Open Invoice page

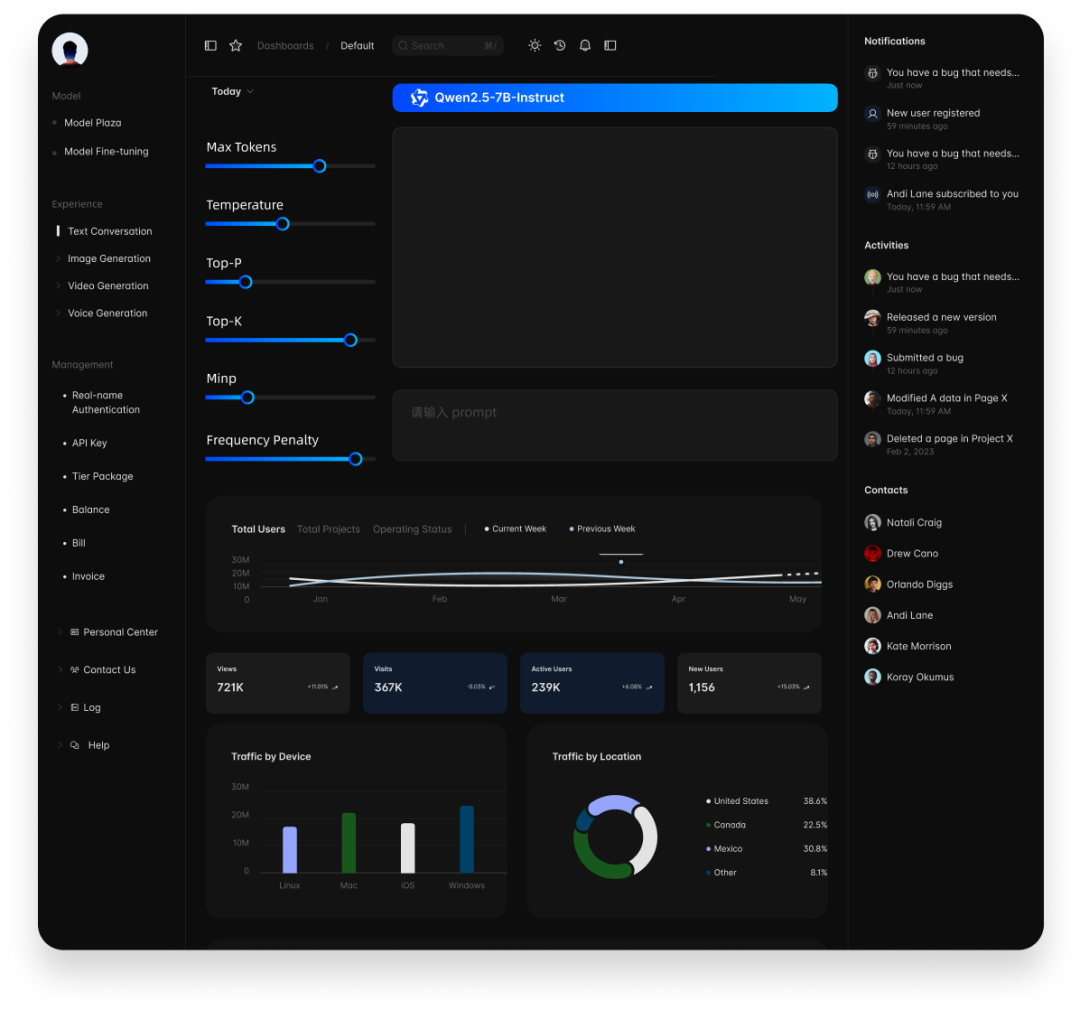point(88,576)
